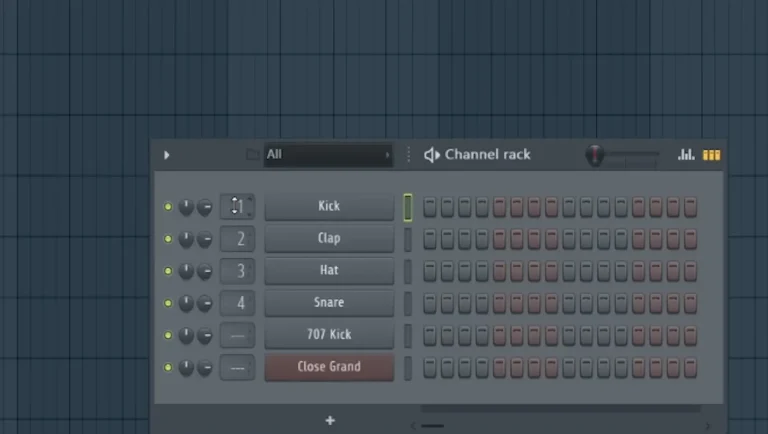
Task: Click the 707 Kick volume knob
Action: point(205,335)
